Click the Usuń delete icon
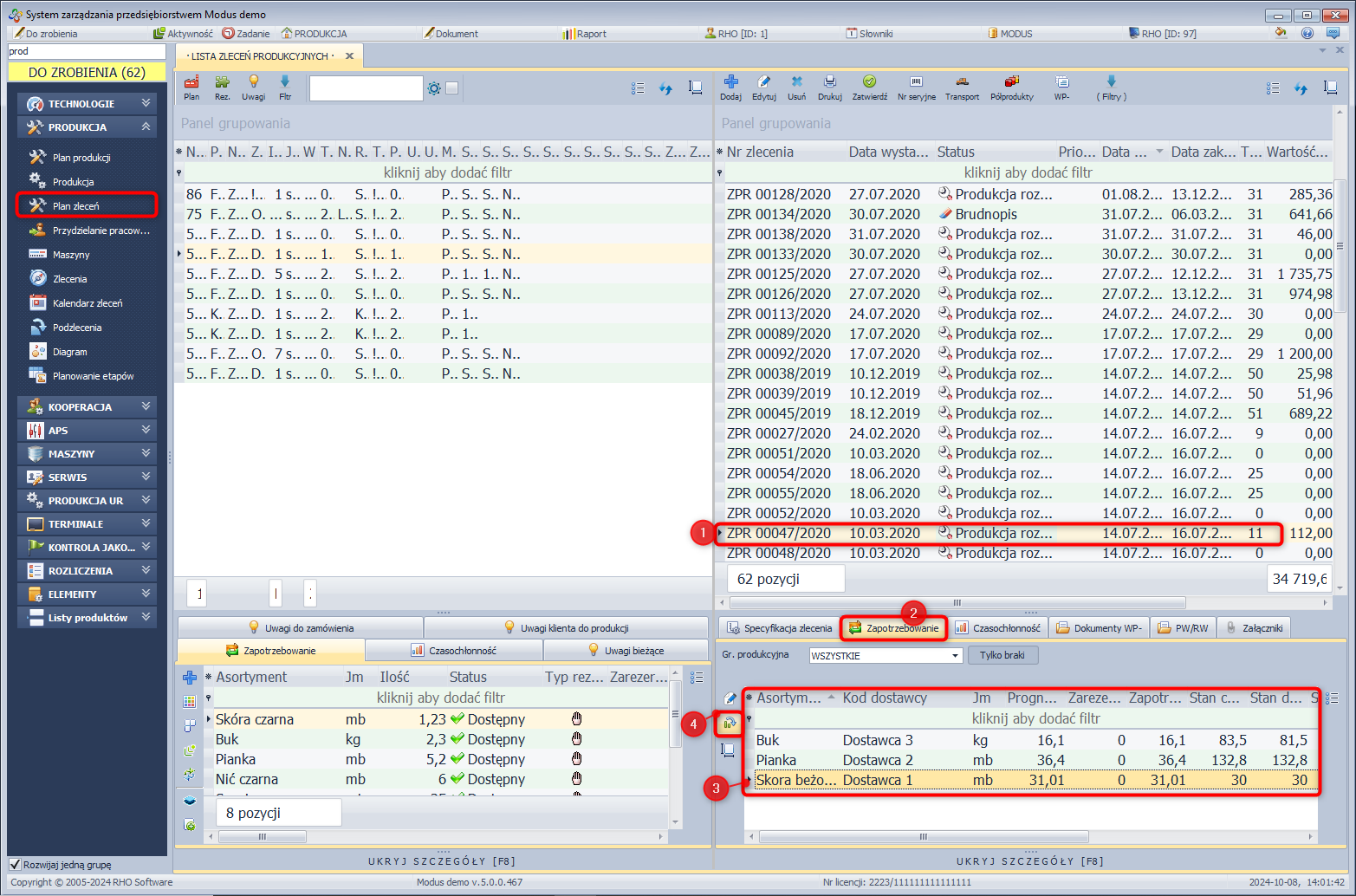The image size is (1356, 896). pos(796,82)
